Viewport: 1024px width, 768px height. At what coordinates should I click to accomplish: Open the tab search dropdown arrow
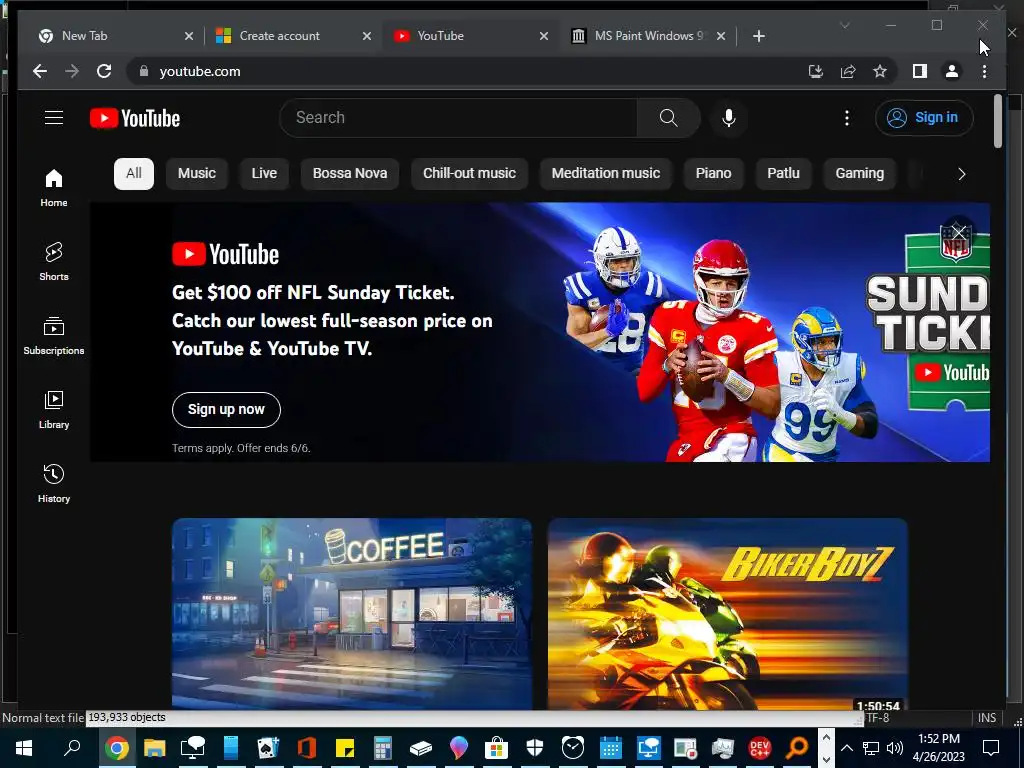point(844,25)
